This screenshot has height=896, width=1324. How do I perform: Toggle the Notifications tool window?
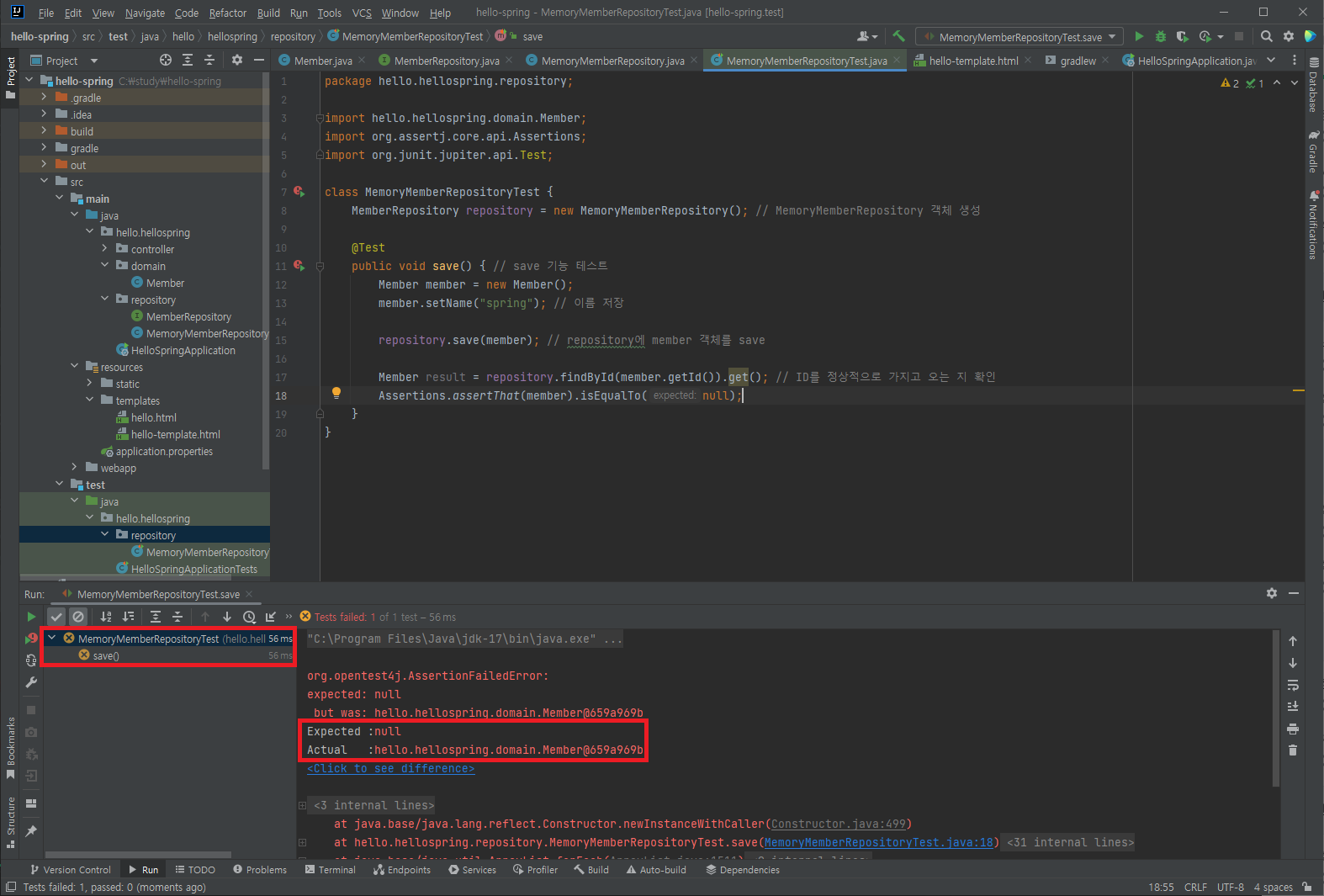(x=1313, y=225)
